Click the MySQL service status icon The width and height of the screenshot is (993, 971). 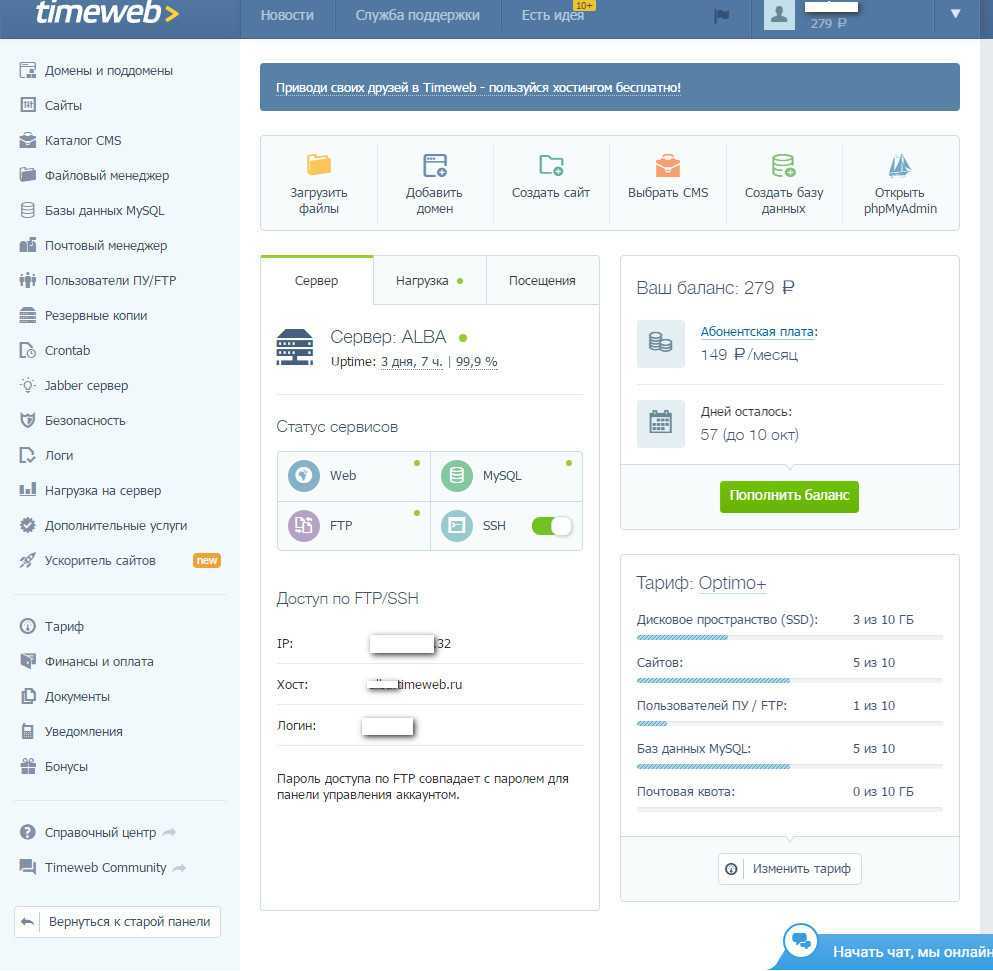click(457, 475)
